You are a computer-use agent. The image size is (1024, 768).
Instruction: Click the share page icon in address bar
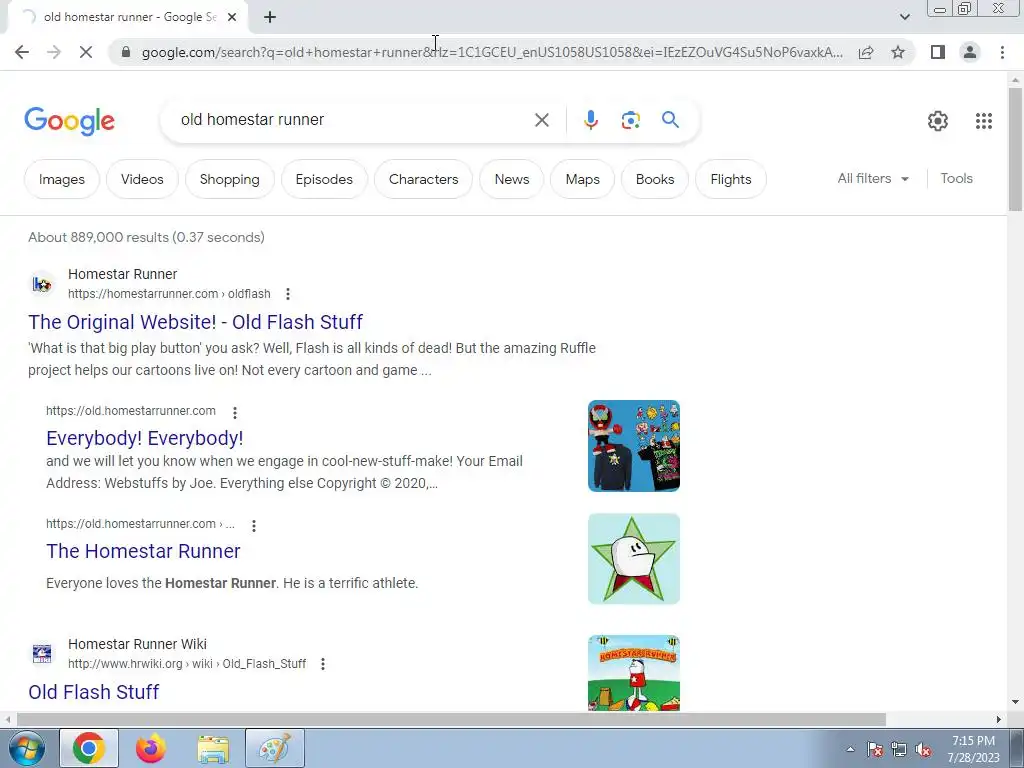tap(866, 52)
